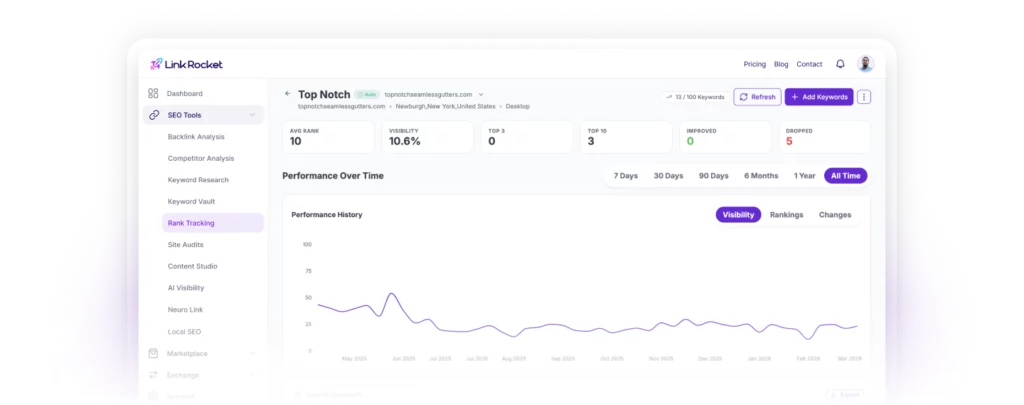Click the SEO Tools link icon
The image size is (1024, 405).
pos(153,115)
